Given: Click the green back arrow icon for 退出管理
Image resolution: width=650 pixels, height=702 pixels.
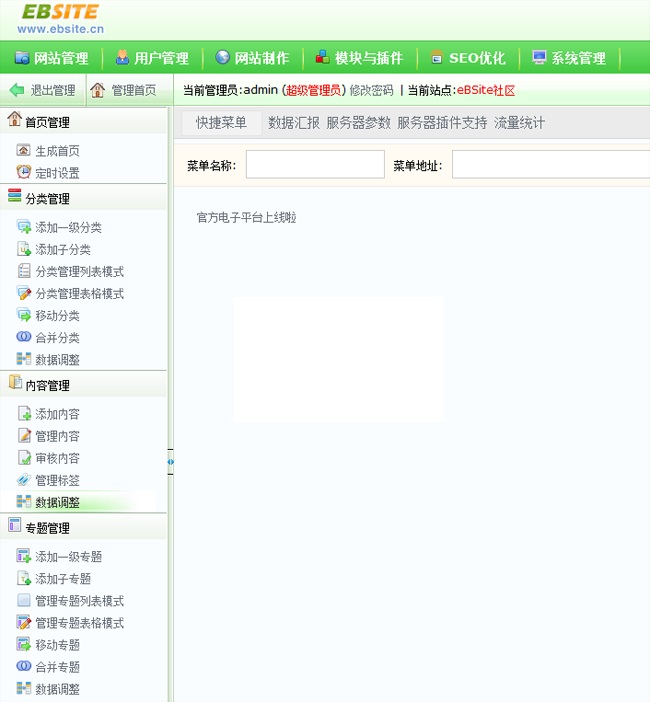Looking at the screenshot, I should click(x=17, y=90).
